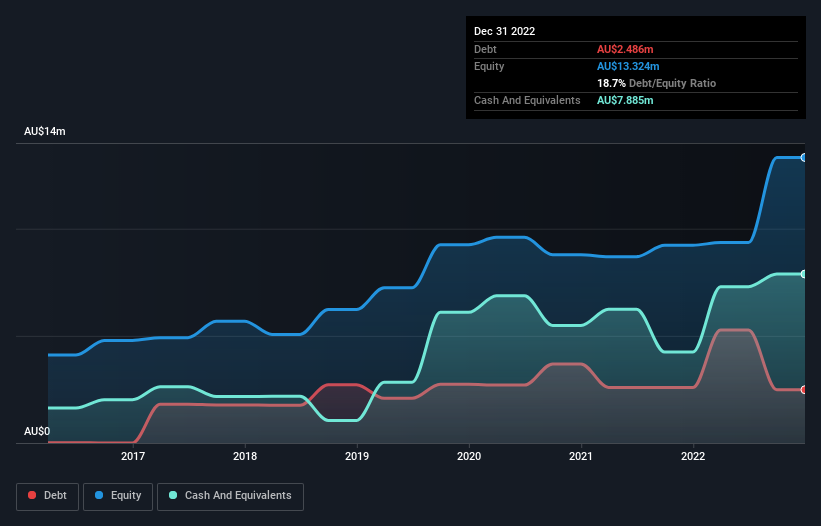Select the 2020 x-axis label
Screen dimensions: 821x526
[469, 456]
